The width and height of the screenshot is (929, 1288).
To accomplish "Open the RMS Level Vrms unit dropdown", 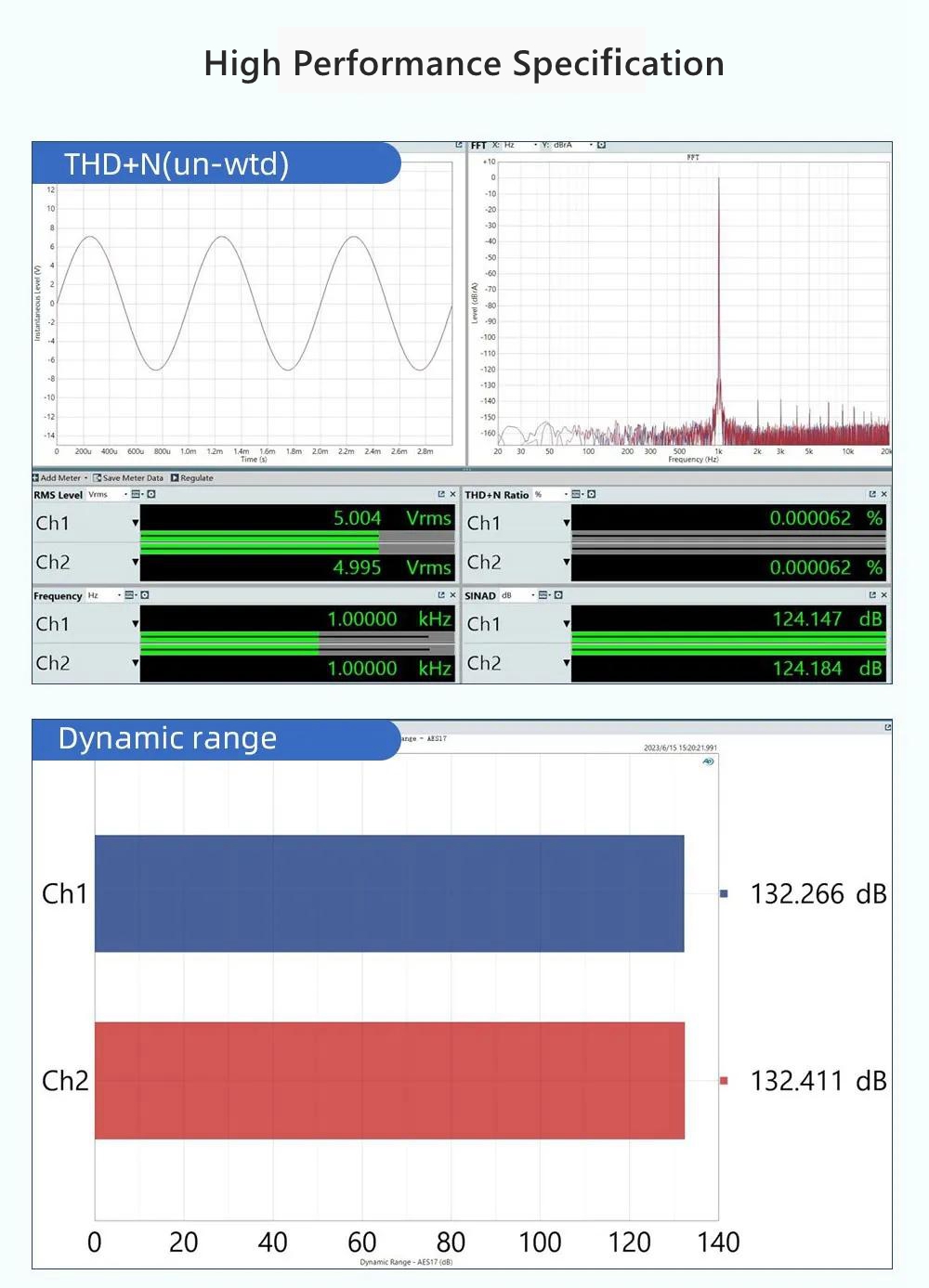I will [125, 495].
